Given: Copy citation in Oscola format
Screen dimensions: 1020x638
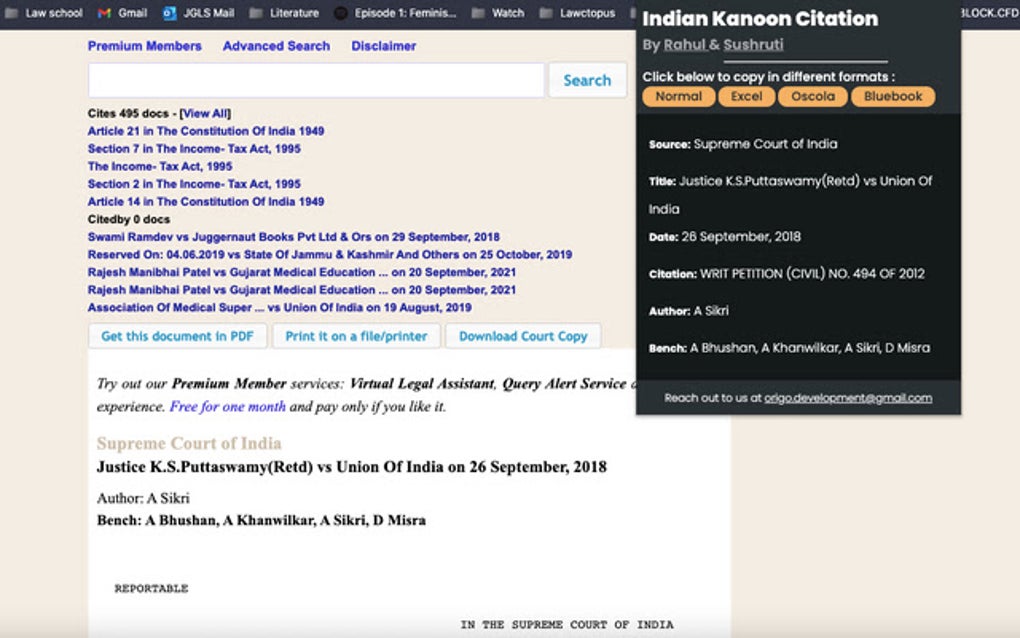Looking at the screenshot, I should pyautogui.click(x=814, y=97).
